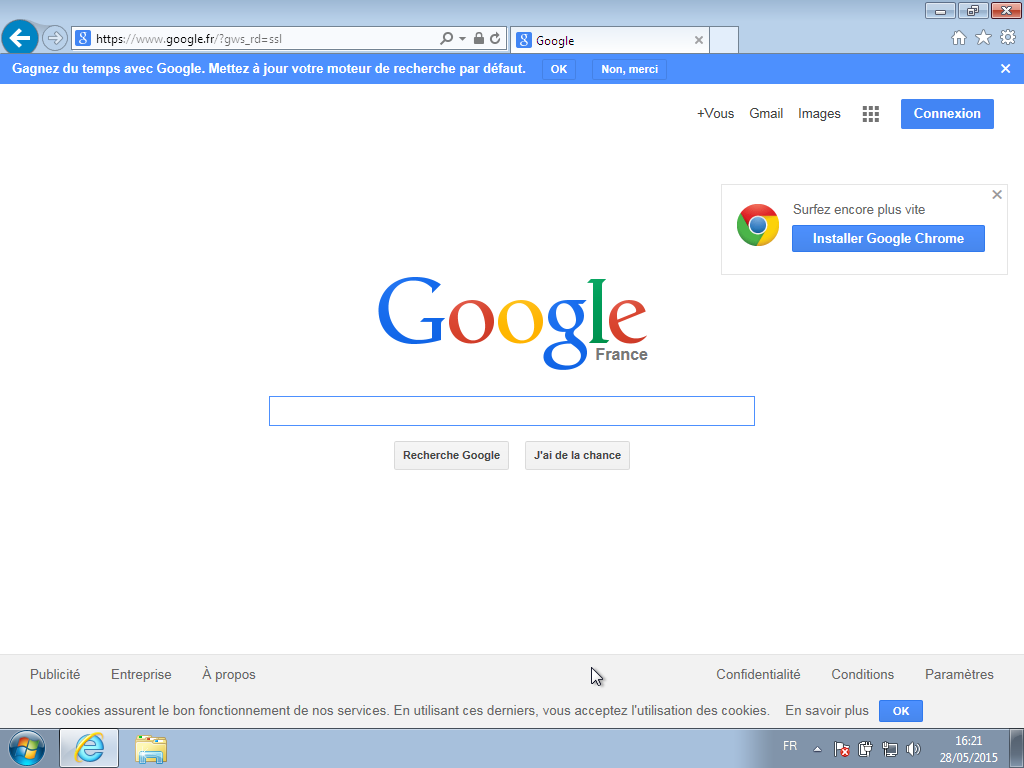Click the browser Forward arrow button
The height and width of the screenshot is (768, 1024).
(x=55, y=39)
